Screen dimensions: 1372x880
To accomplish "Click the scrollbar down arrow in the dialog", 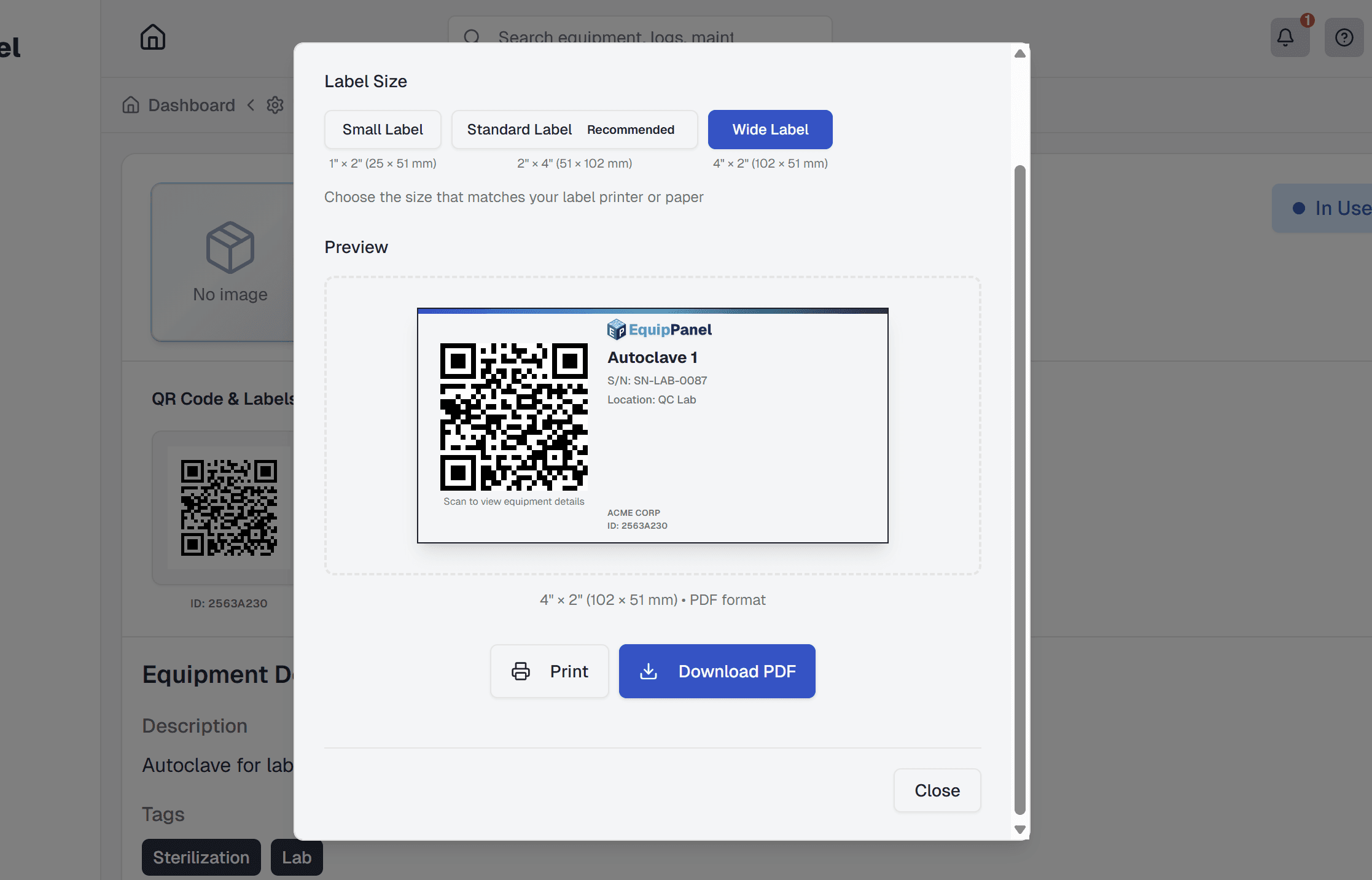I will click(1019, 829).
